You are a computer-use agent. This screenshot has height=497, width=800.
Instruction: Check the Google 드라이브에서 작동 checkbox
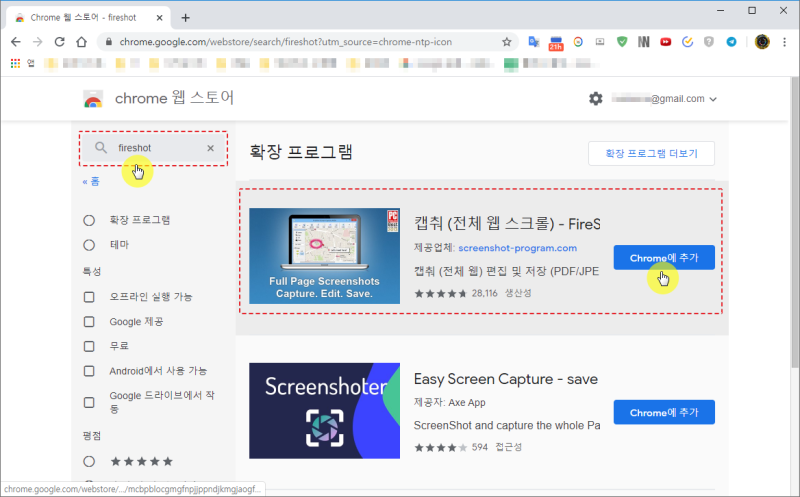pos(89,403)
